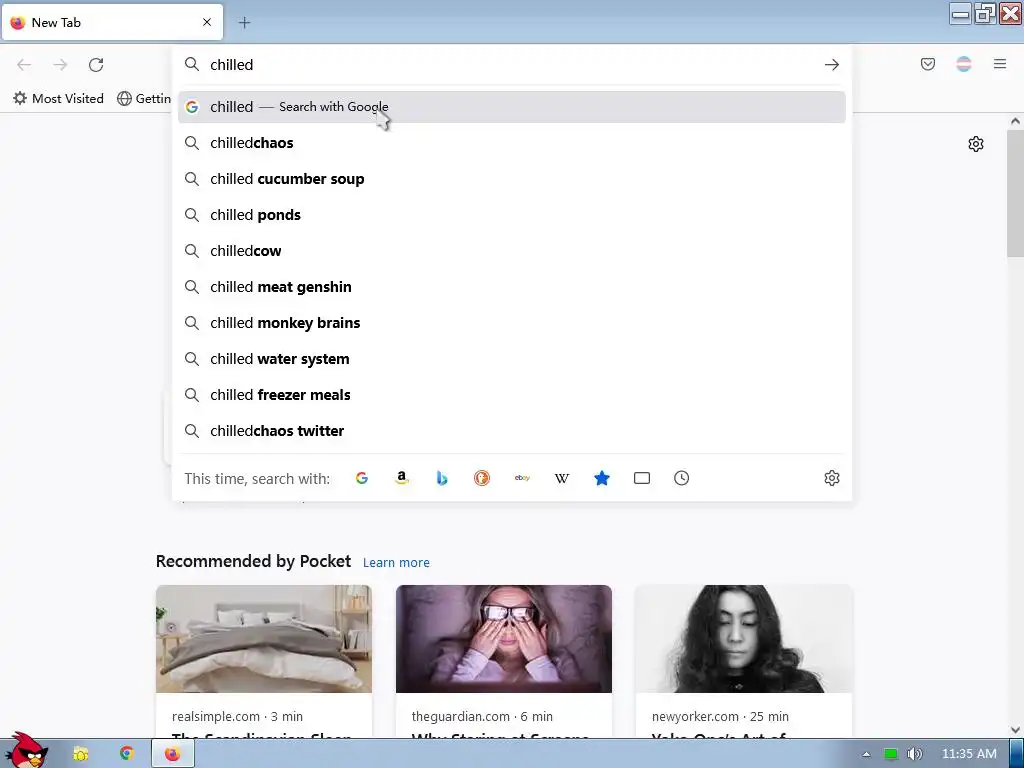
Task: Click the 'Recommended by Pocket' heading
Action: (x=253, y=562)
